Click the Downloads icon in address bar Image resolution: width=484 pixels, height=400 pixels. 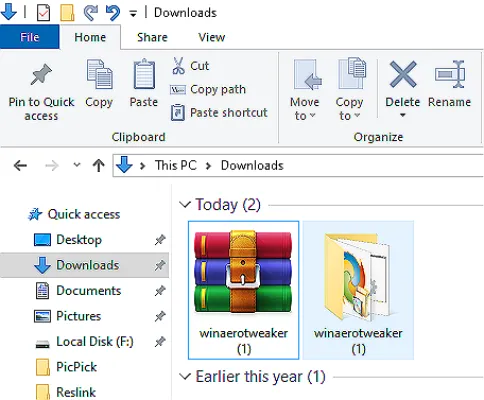[124, 165]
